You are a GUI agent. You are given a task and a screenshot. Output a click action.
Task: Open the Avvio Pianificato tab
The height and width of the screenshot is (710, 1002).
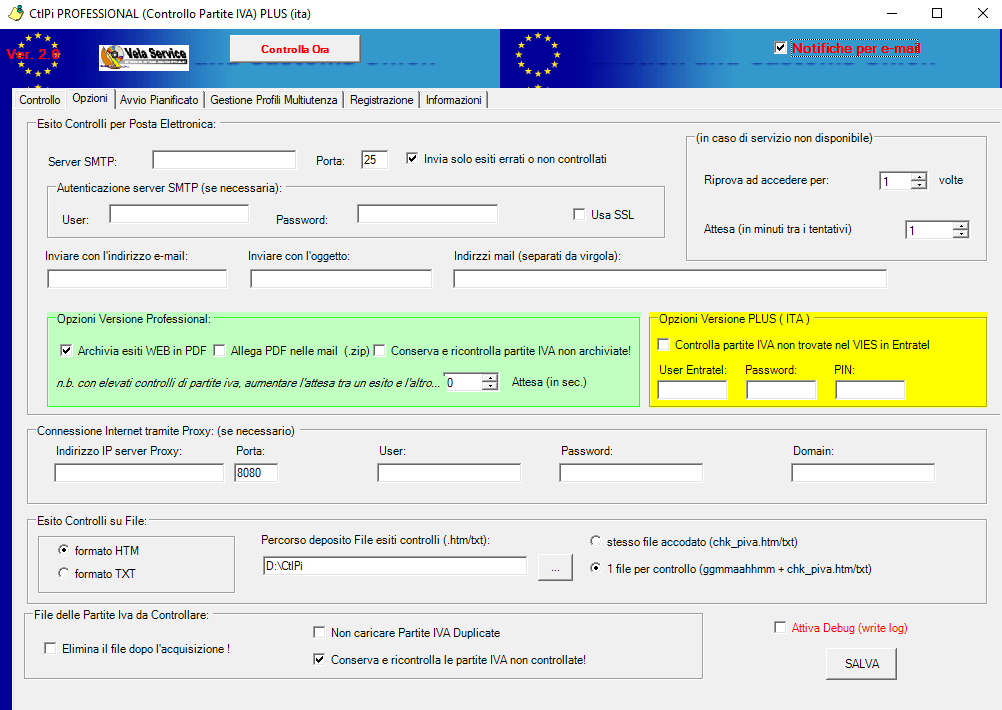pyautogui.click(x=159, y=100)
